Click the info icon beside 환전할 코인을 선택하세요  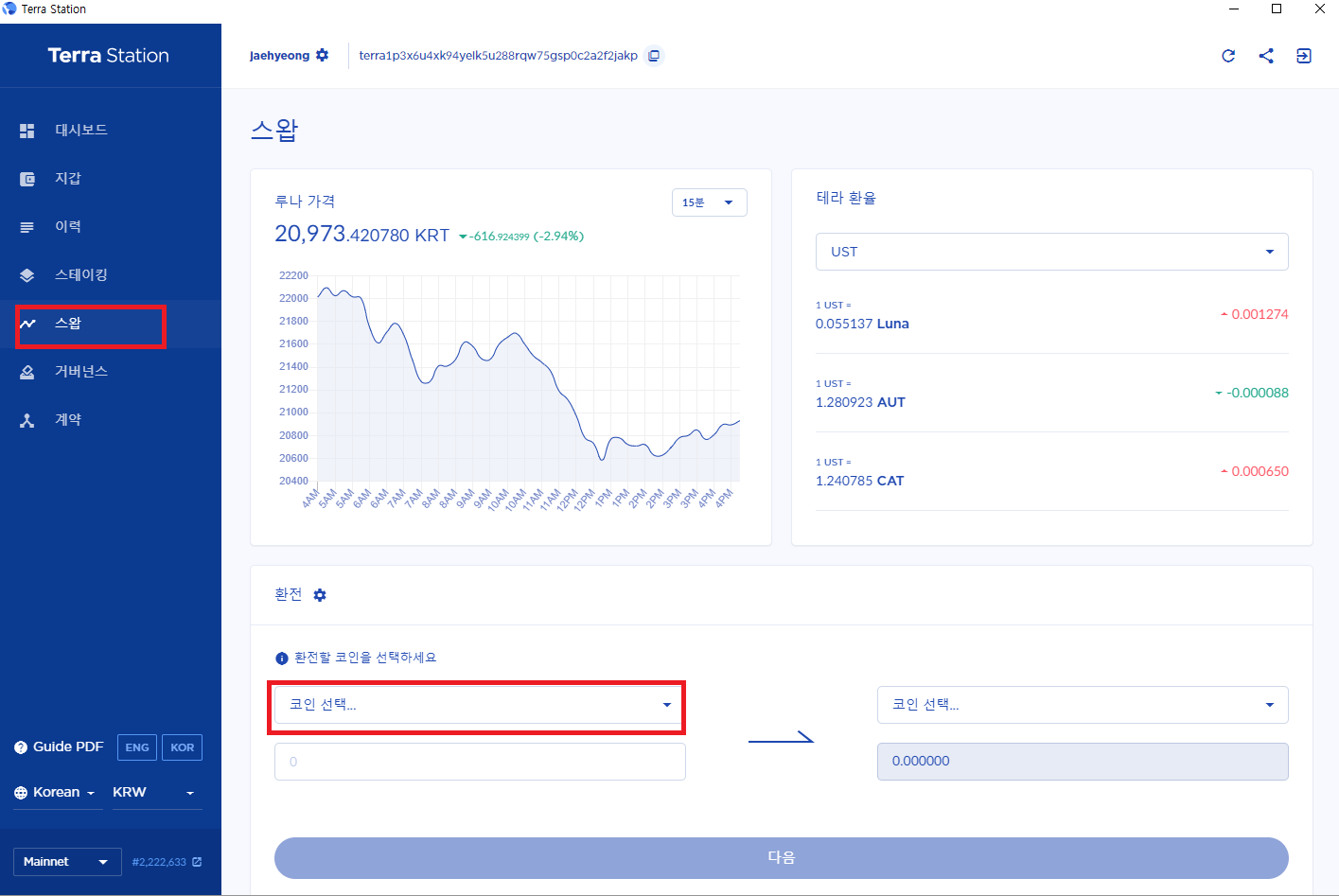tap(281, 659)
